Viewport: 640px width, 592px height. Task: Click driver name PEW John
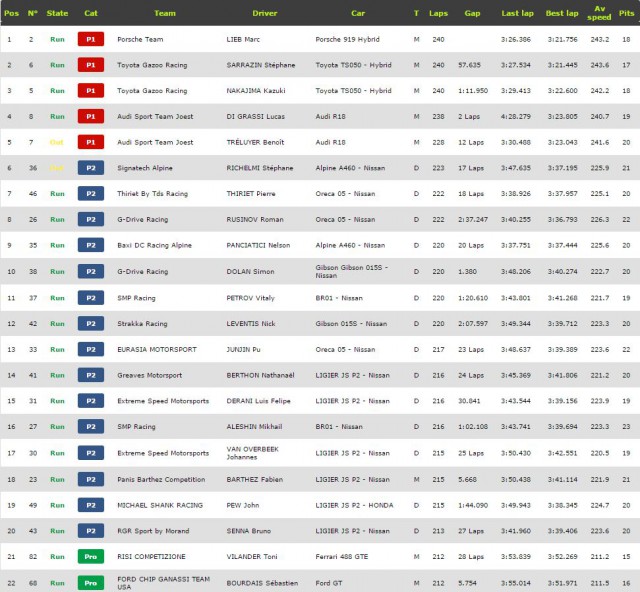pyautogui.click(x=243, y=505)
